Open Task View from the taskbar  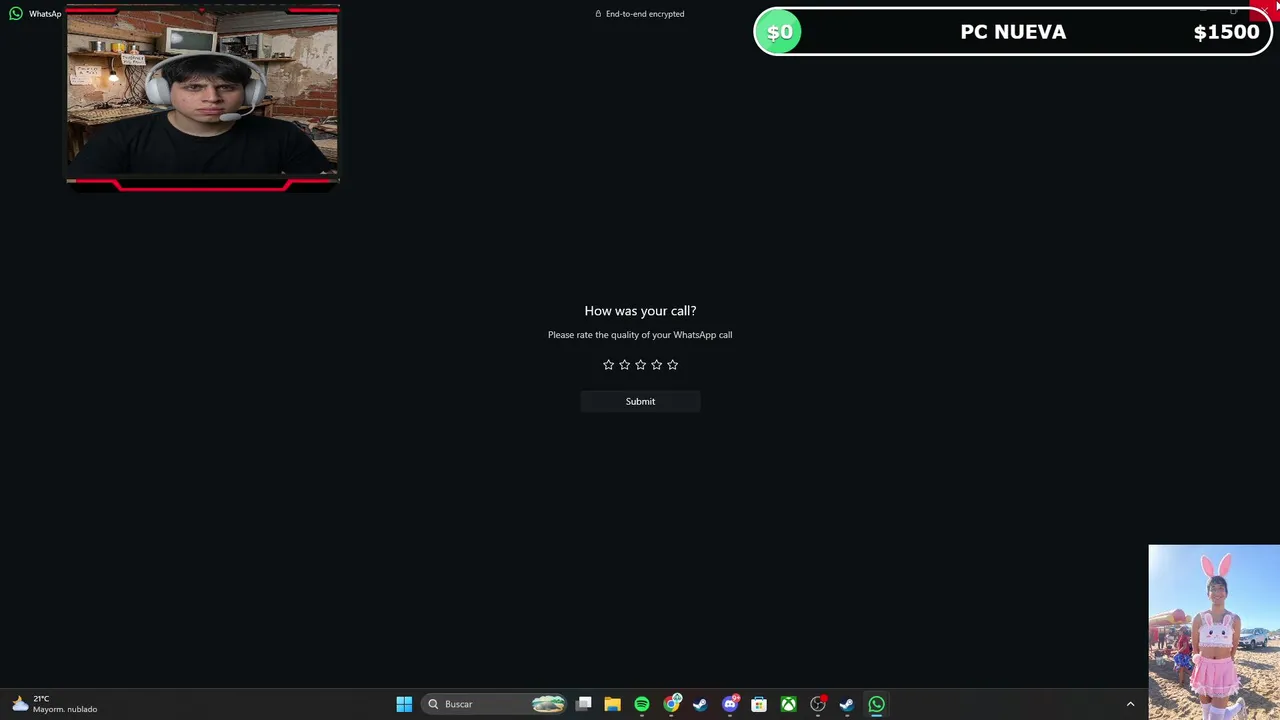[x=584, y=704]
